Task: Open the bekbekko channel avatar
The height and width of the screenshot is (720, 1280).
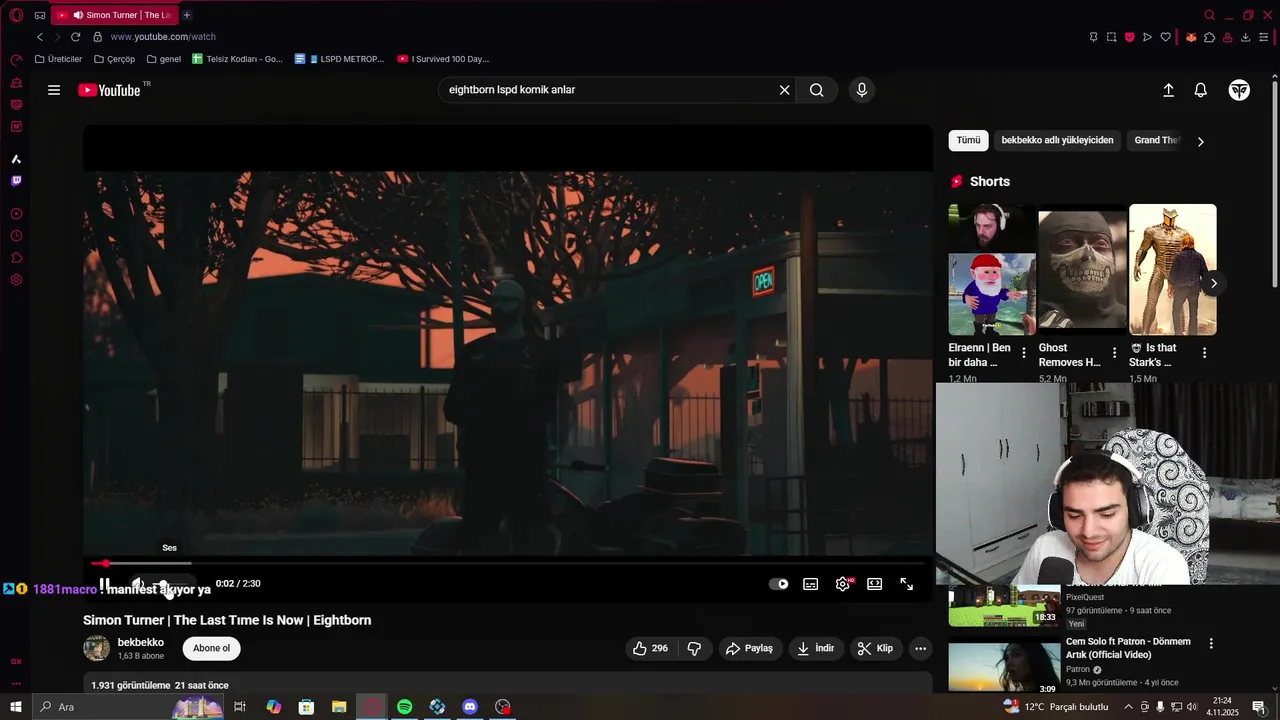Action: coord(96,648)
